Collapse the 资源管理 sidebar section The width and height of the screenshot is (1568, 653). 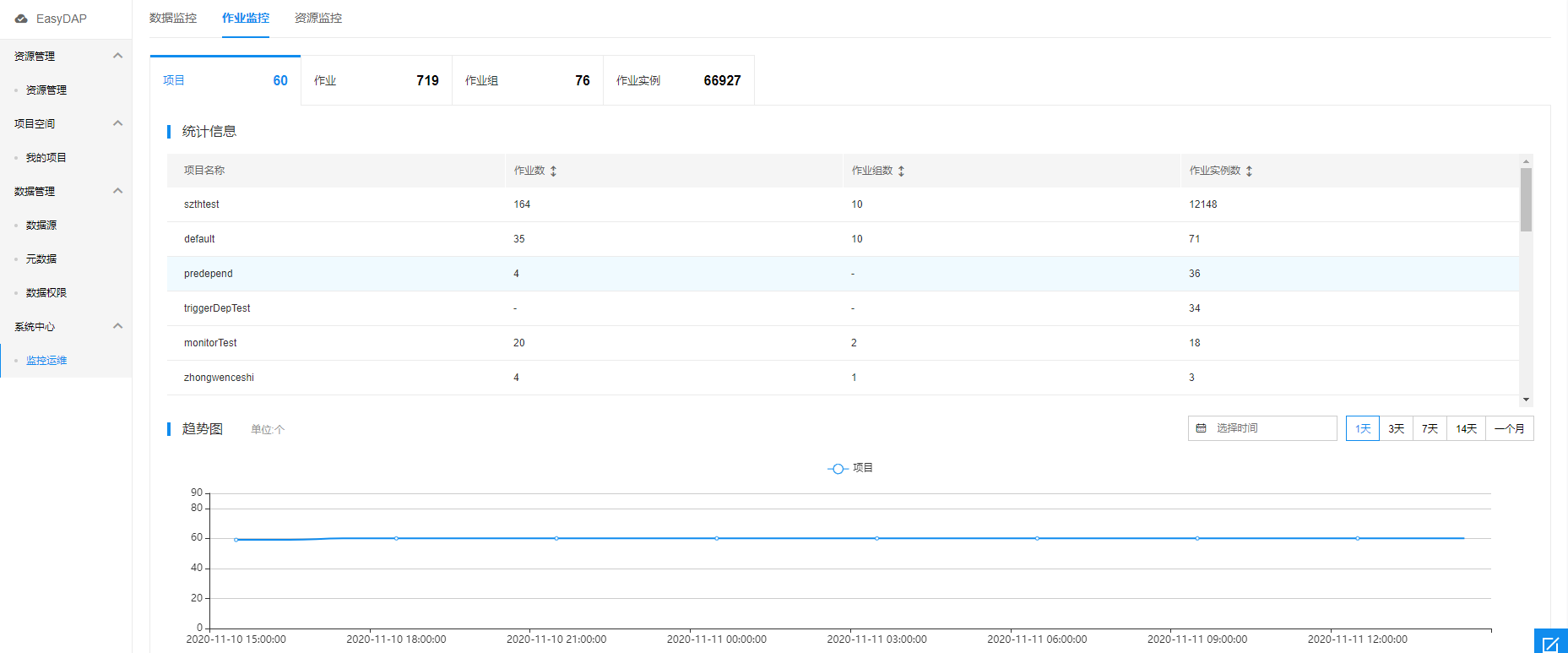coord(117,56)
